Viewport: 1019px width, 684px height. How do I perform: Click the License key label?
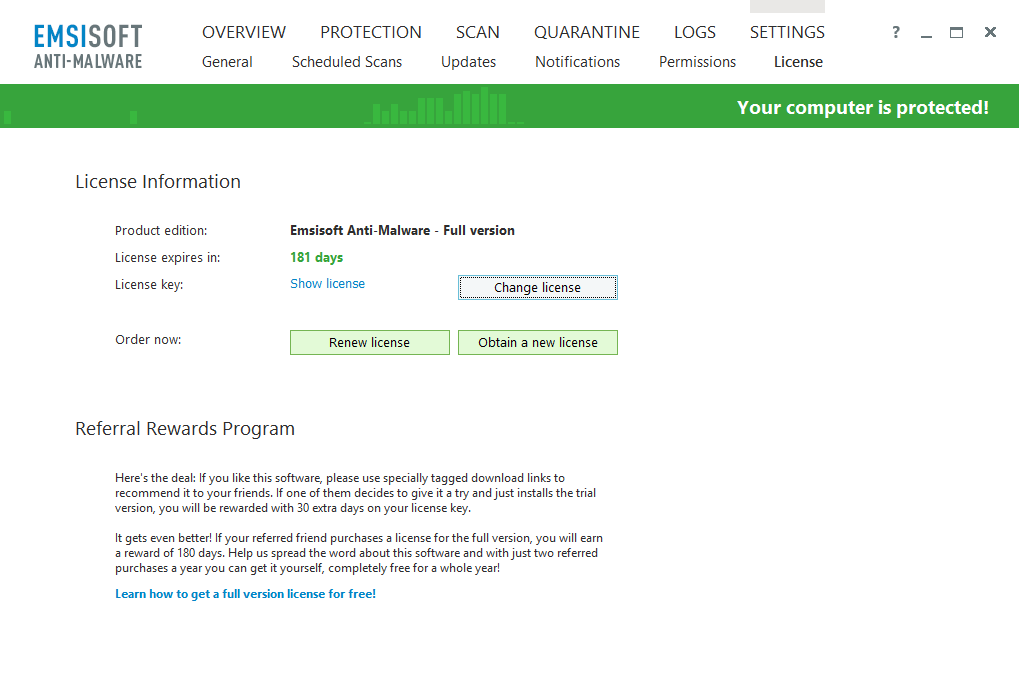149,285
